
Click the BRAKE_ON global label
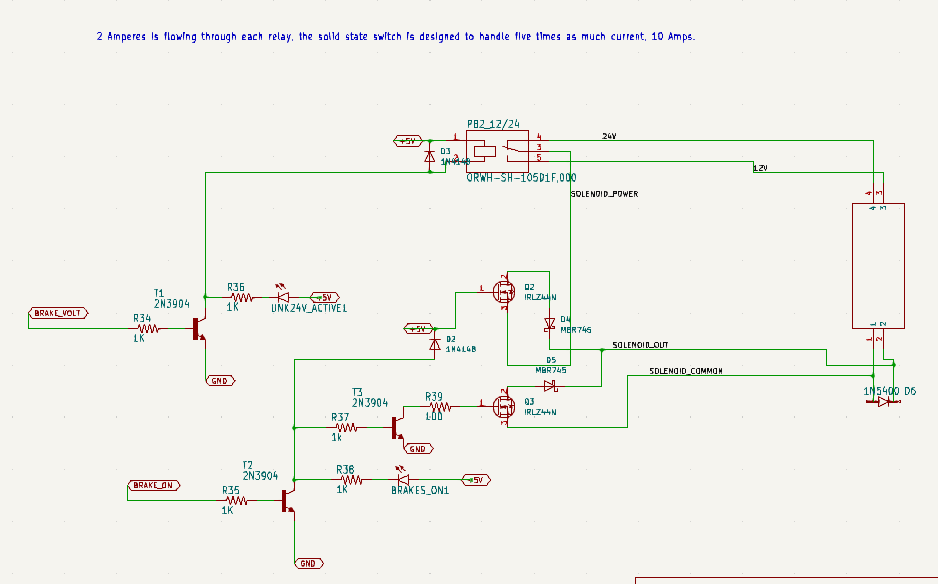click(x=154, y=485)
